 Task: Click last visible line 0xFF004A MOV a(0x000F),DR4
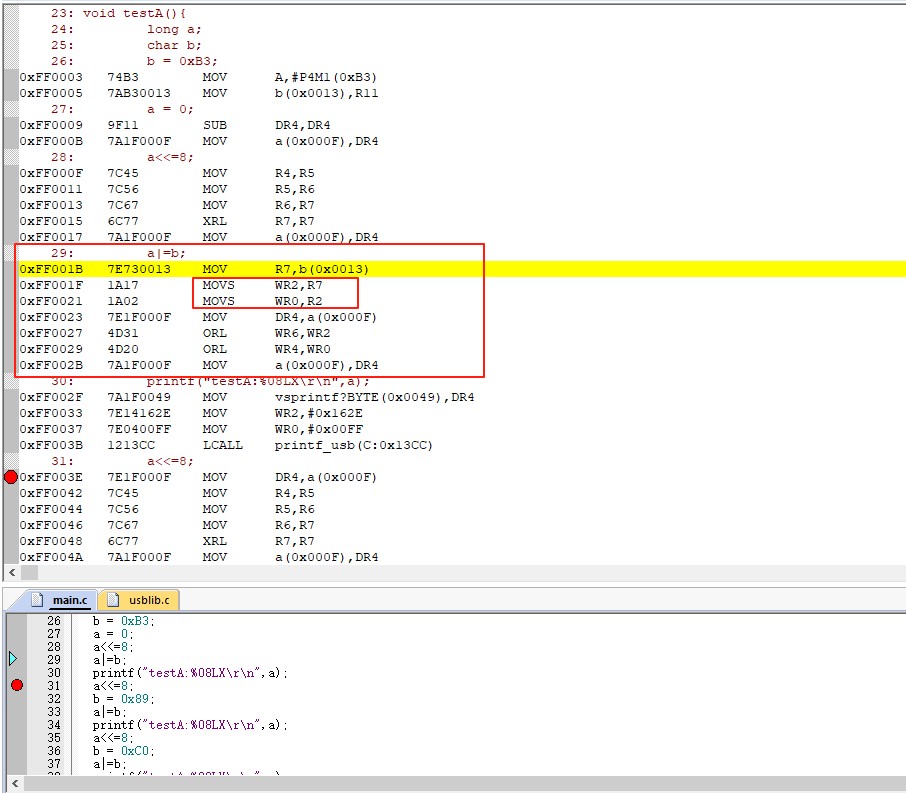pos(199,557)
